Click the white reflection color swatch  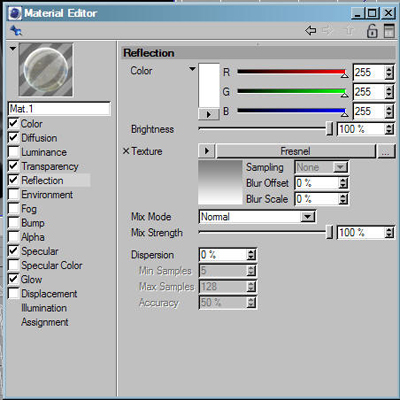pyautogui.click(x=209, y=86)
